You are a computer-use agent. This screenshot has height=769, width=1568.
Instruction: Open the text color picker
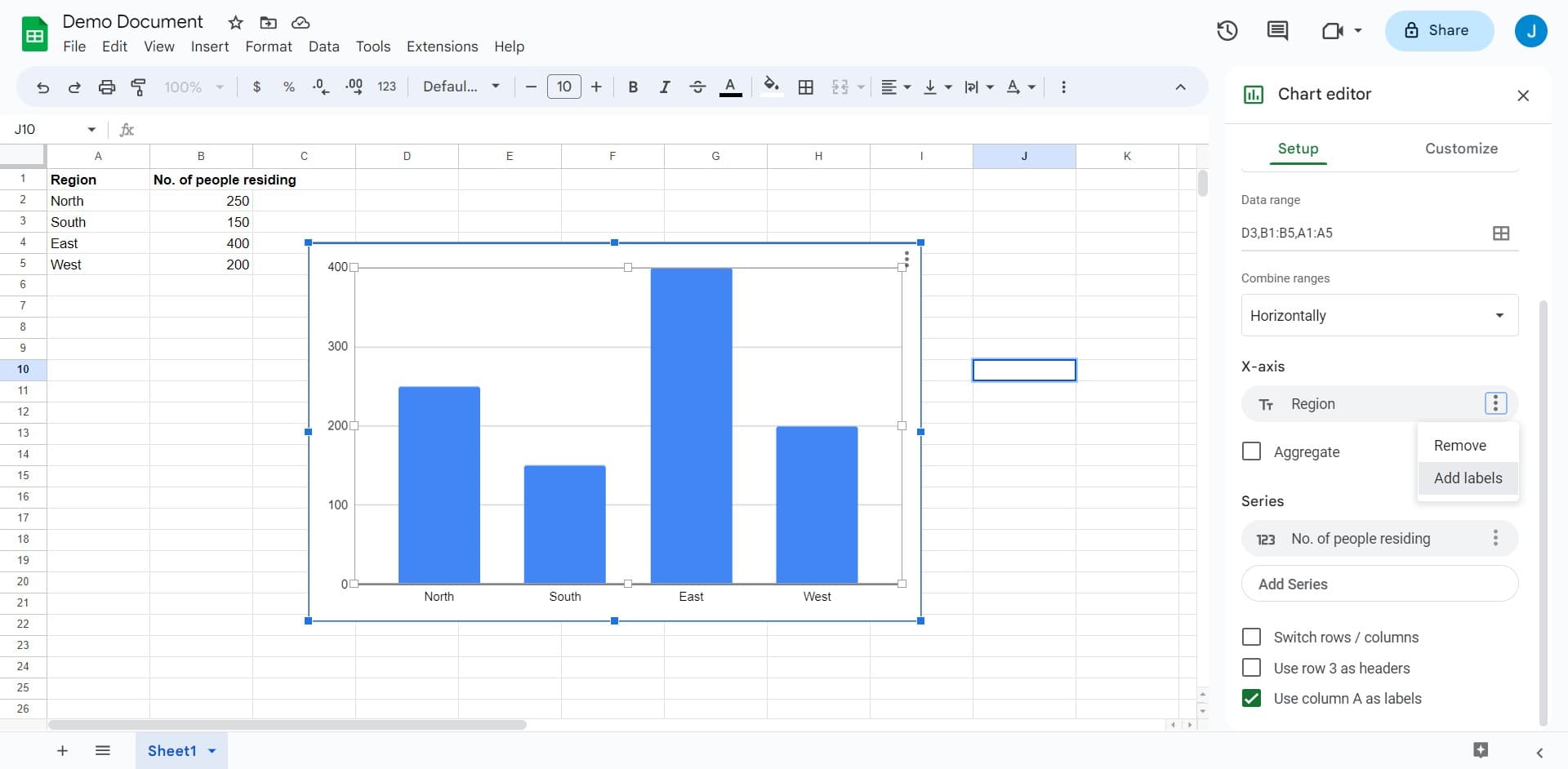[x=730, y=87]
